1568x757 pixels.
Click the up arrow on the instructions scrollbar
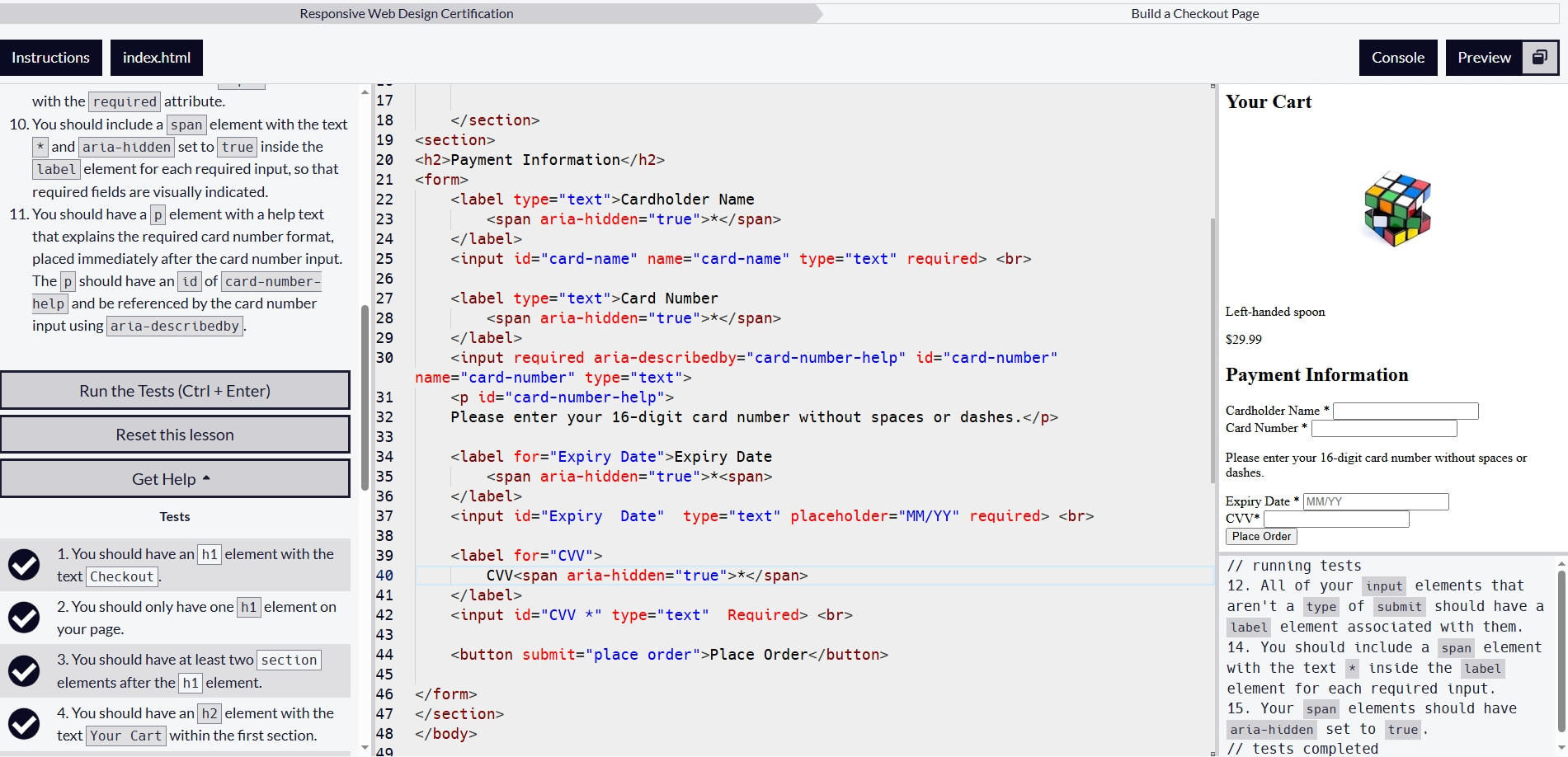click(x=363, y=92)
